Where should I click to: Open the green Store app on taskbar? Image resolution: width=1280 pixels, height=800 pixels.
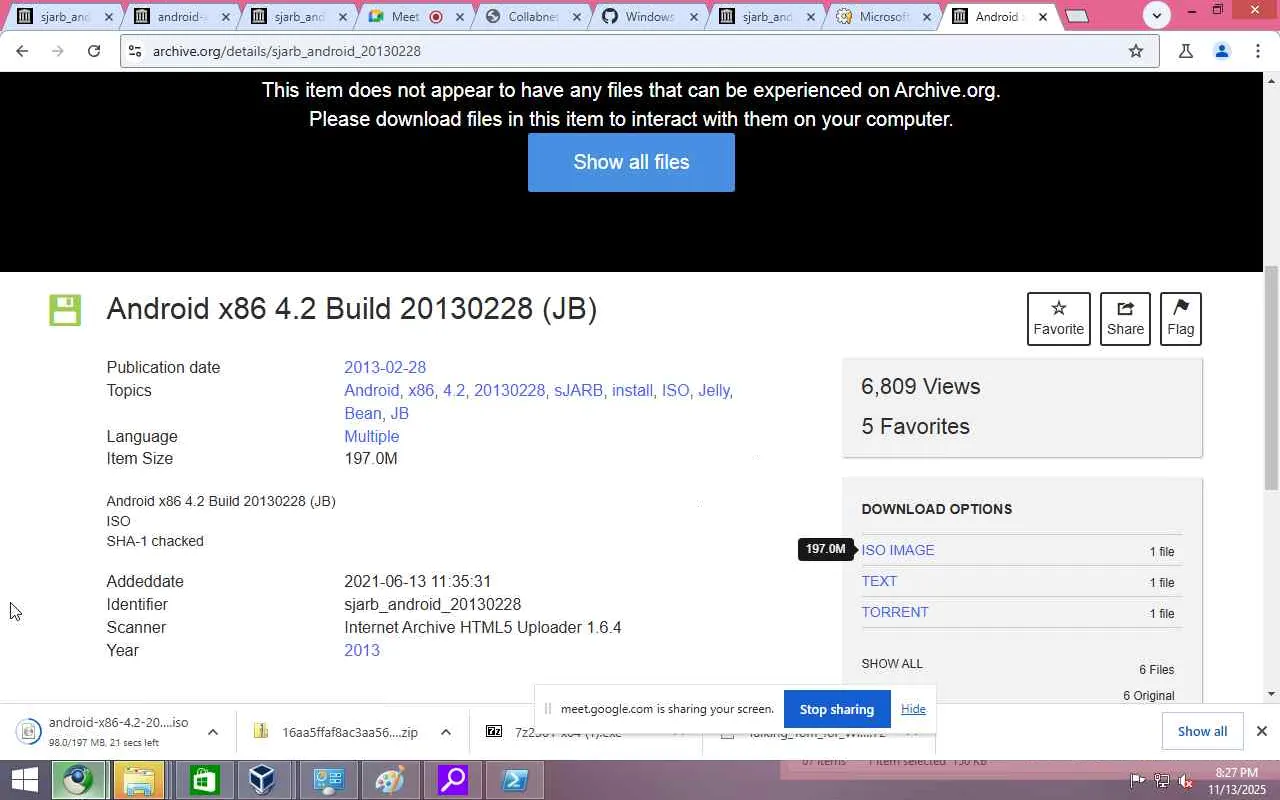click(x=204, y=780)
